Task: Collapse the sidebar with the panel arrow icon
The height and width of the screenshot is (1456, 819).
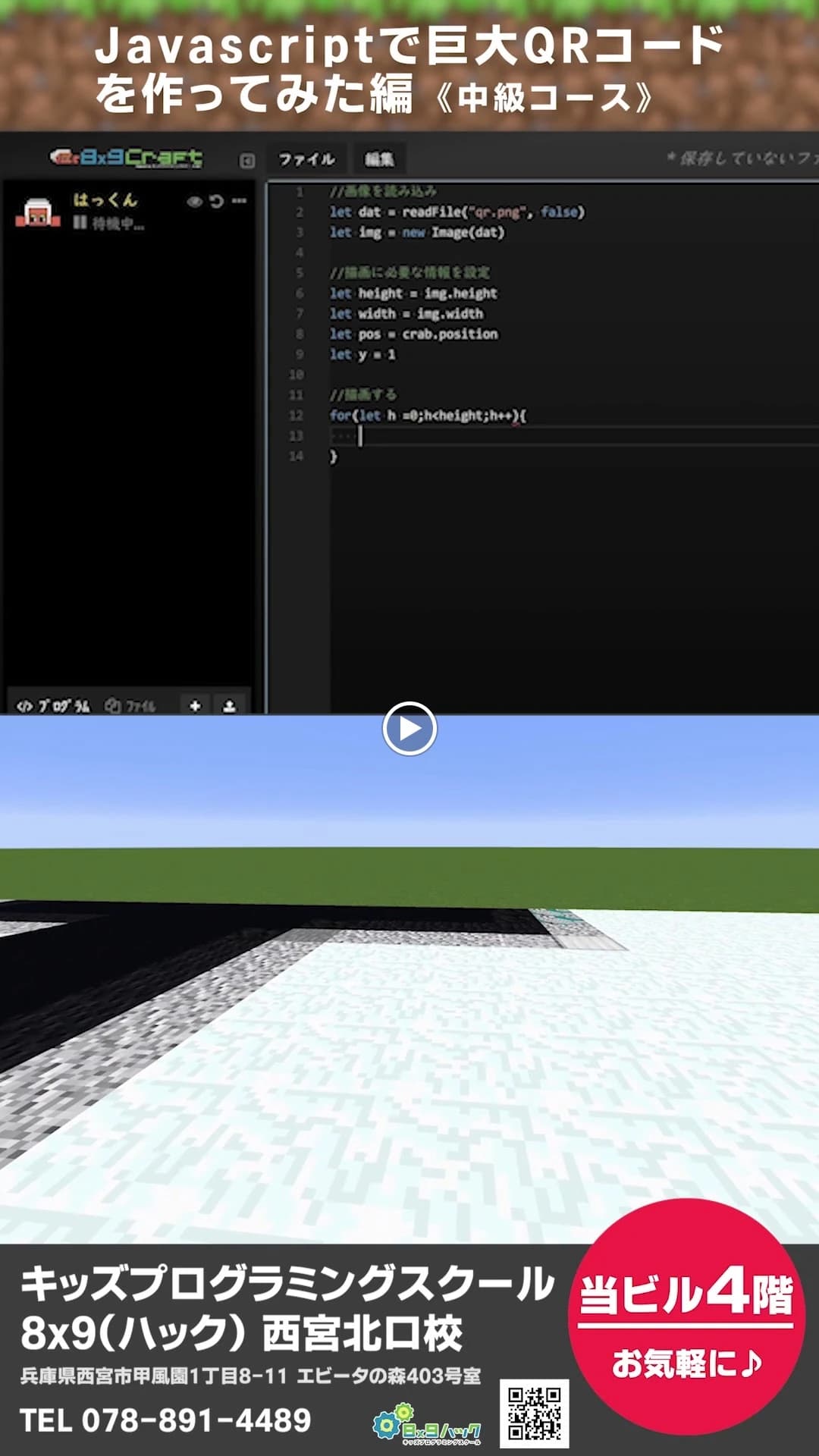Action: point(247,160)
